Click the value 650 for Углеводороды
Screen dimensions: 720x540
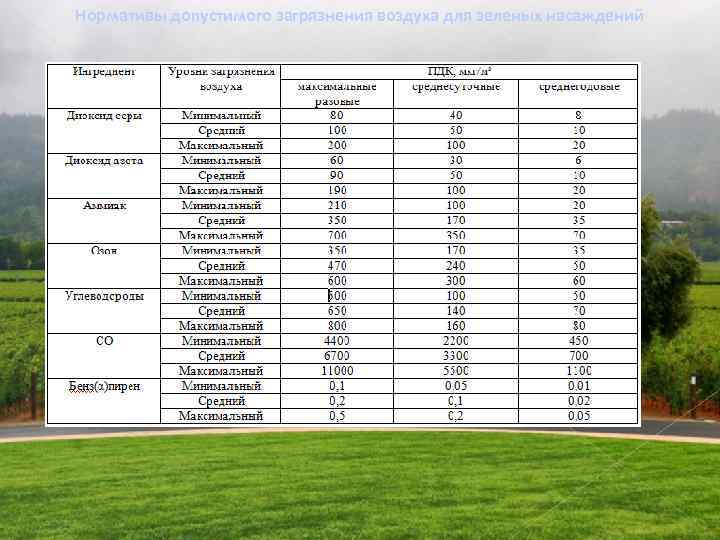click(337, 311)
